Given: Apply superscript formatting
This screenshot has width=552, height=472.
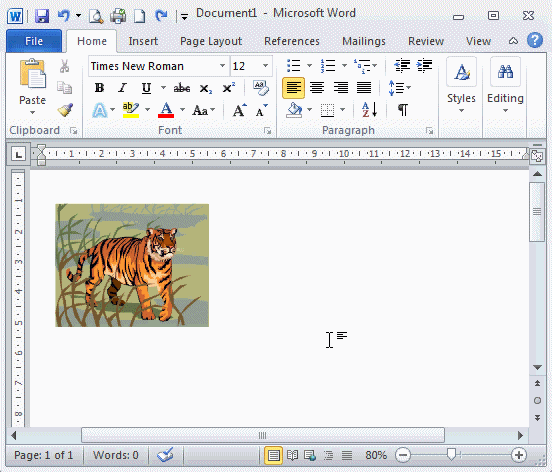Looking at the screenshot, I should tap(228, 88).
